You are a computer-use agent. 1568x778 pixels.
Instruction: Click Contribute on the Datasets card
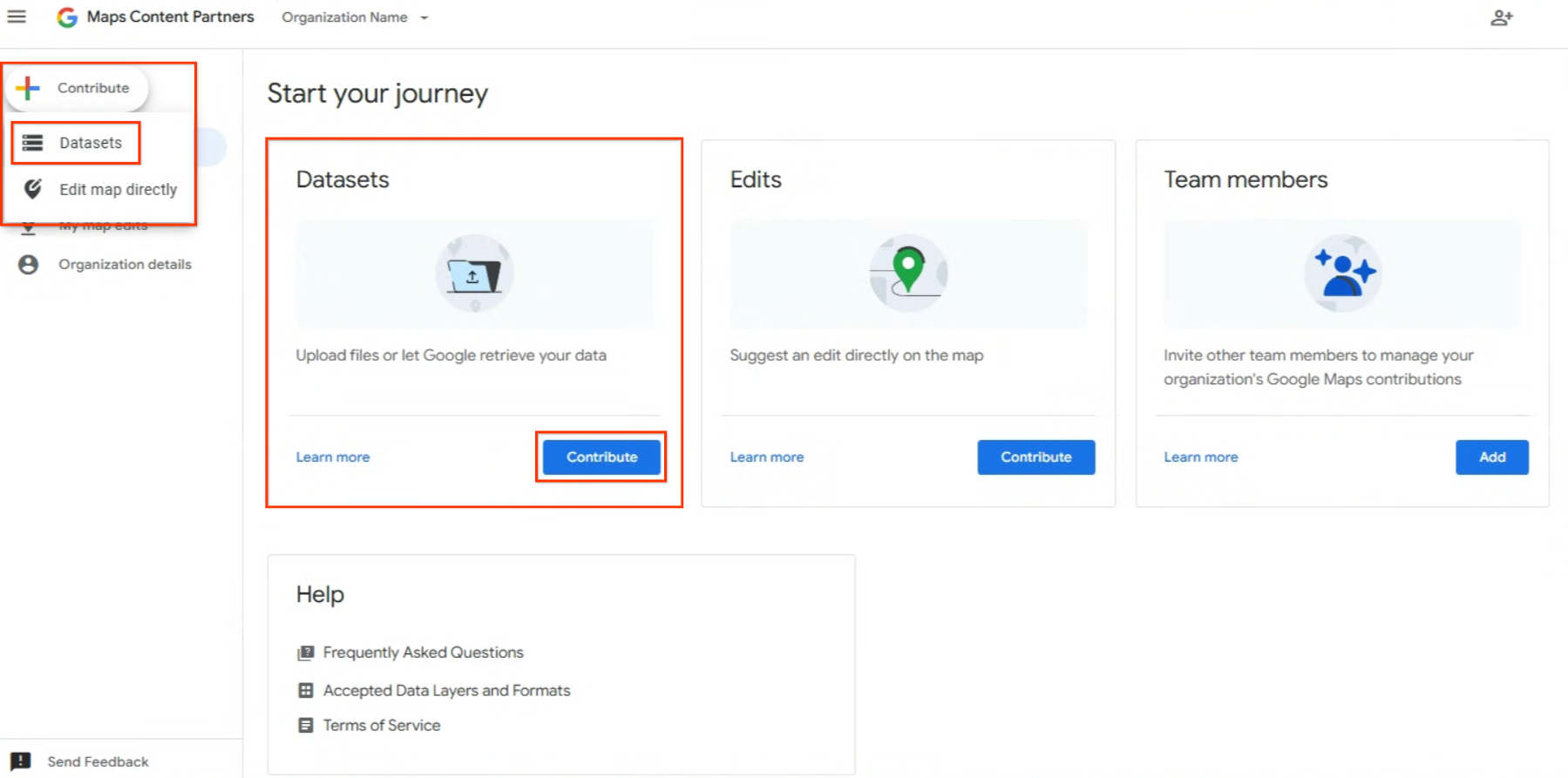[x=601, y=457]
